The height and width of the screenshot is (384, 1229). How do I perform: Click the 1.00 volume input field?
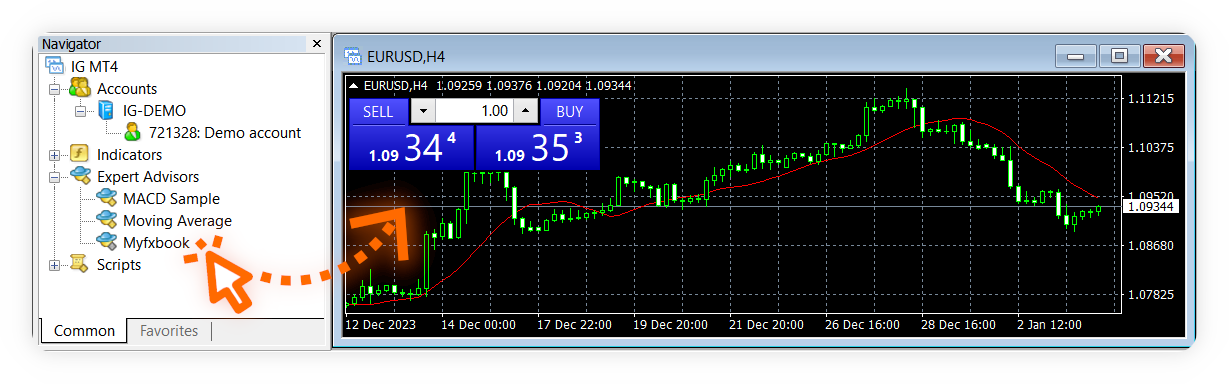click(474, 111)
